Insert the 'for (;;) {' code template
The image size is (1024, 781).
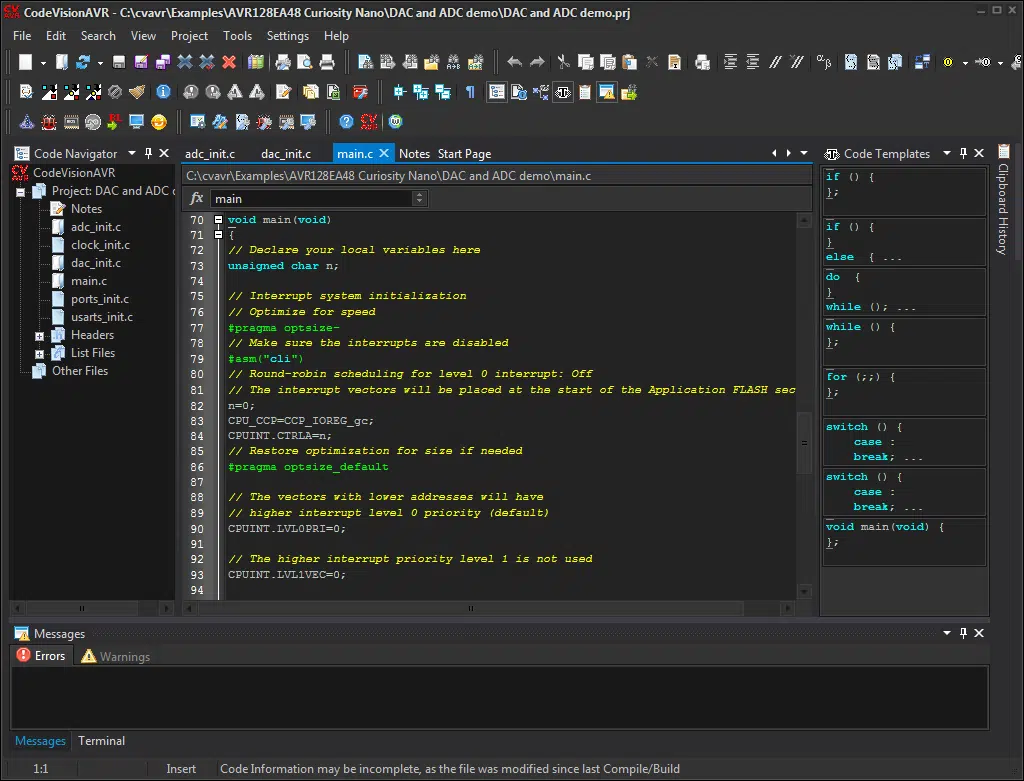tap(904, 391)
